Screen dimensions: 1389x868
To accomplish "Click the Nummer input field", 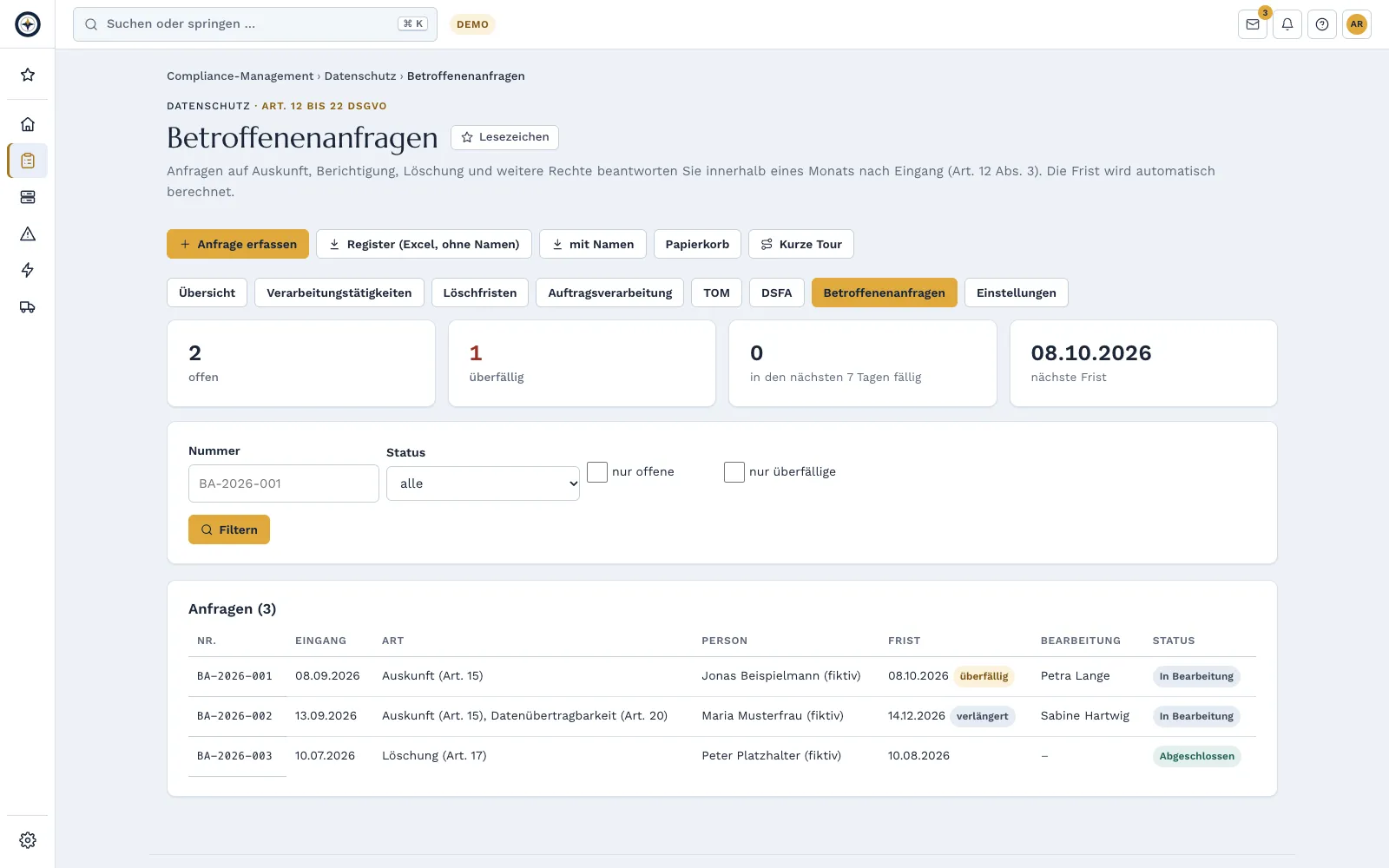I will (x=284, y=483).
